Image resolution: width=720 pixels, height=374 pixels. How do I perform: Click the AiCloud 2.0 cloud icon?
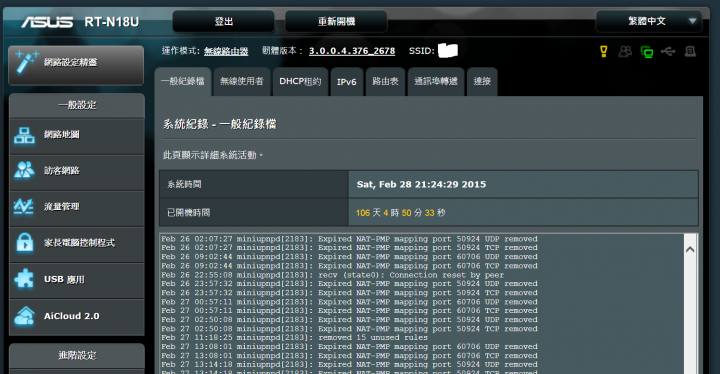[24, 316]
